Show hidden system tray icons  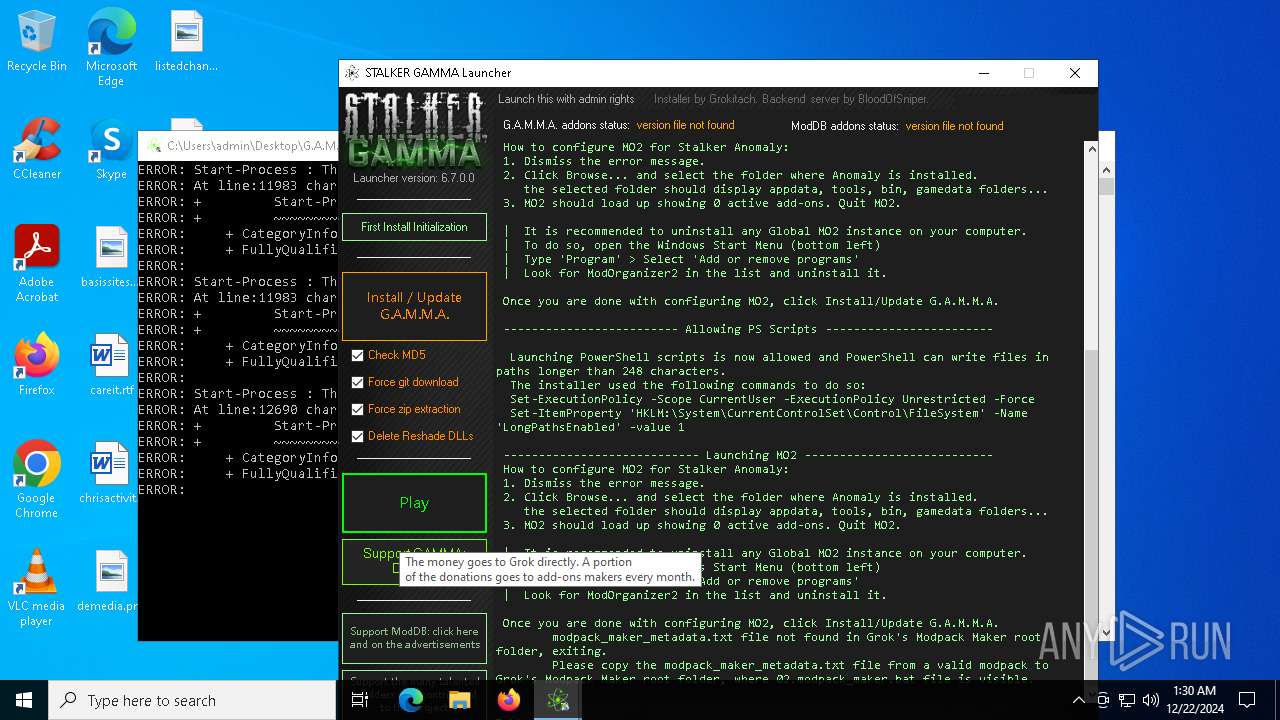(1078, 700)
